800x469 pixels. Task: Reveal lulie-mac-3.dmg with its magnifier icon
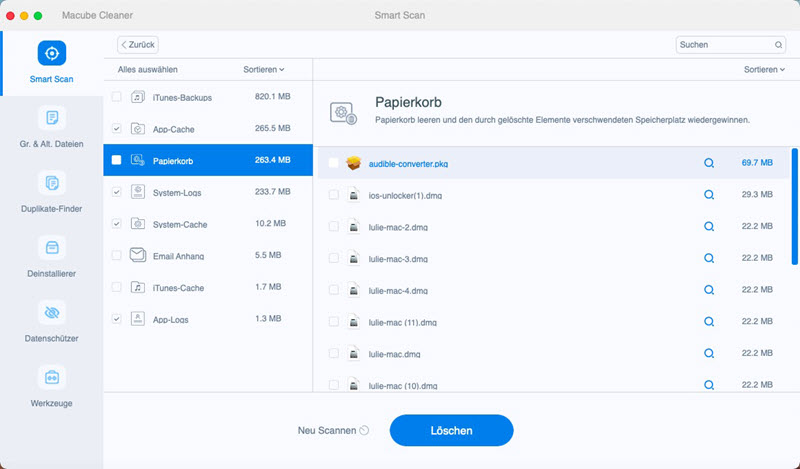click(709, 258)
